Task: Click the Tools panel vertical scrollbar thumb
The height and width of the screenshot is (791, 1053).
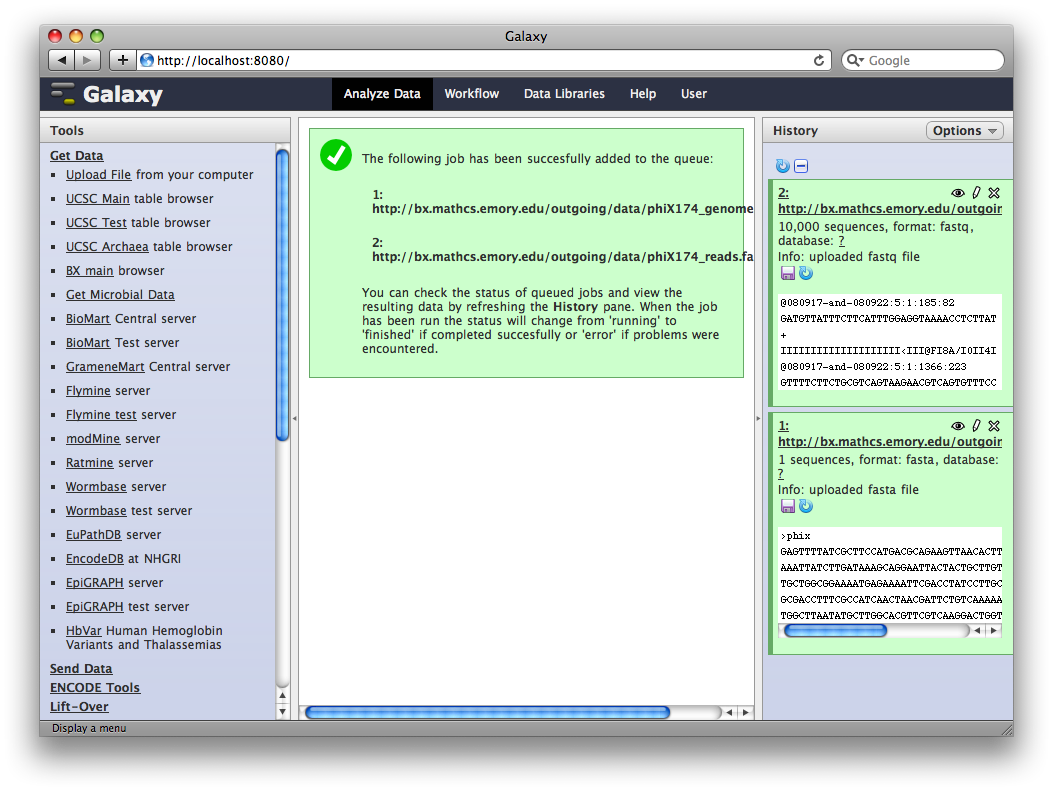Action: [x=283, y=295]
